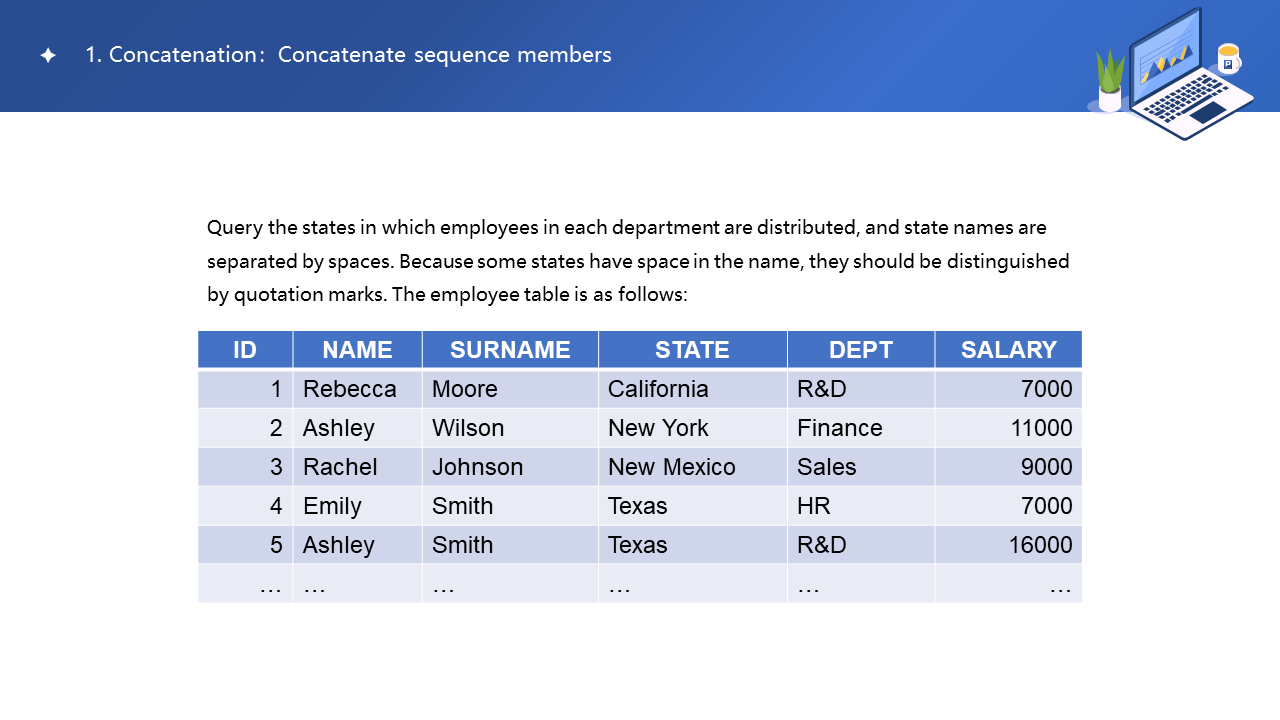Click the SURNAME column header
The image size is (1280, 720).
tap(510, 350)
